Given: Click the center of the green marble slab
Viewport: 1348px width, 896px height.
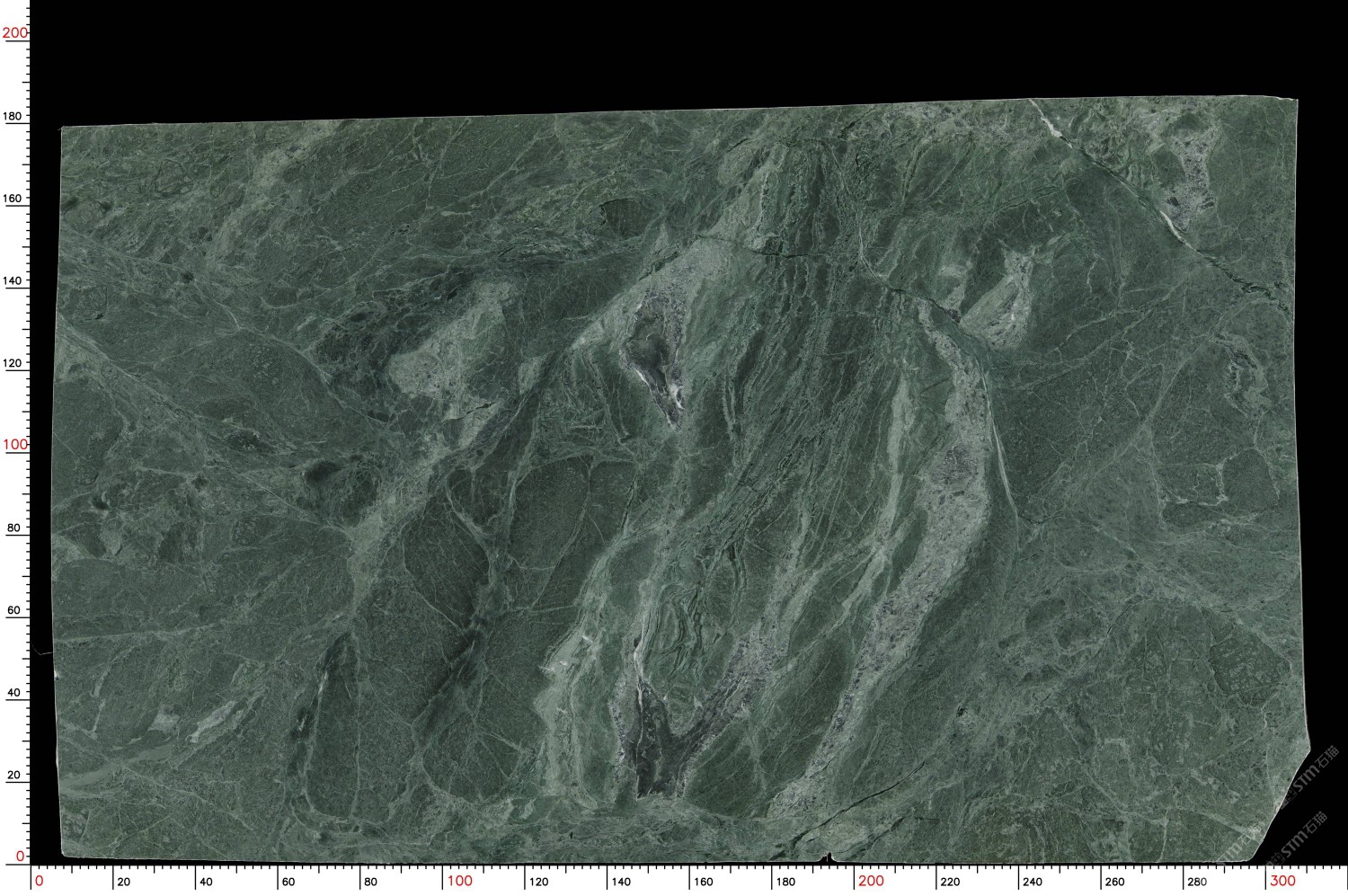Looking at the screenshot, I should click(678, 481).
